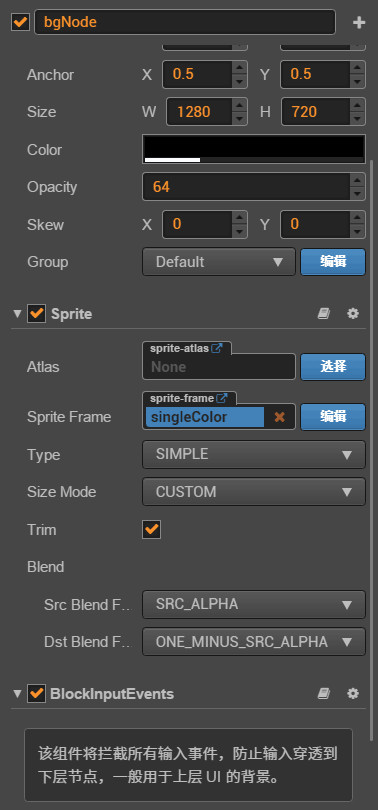
Task: Open Sprite component help documentation icon
Action: click(x=324, y=314)
